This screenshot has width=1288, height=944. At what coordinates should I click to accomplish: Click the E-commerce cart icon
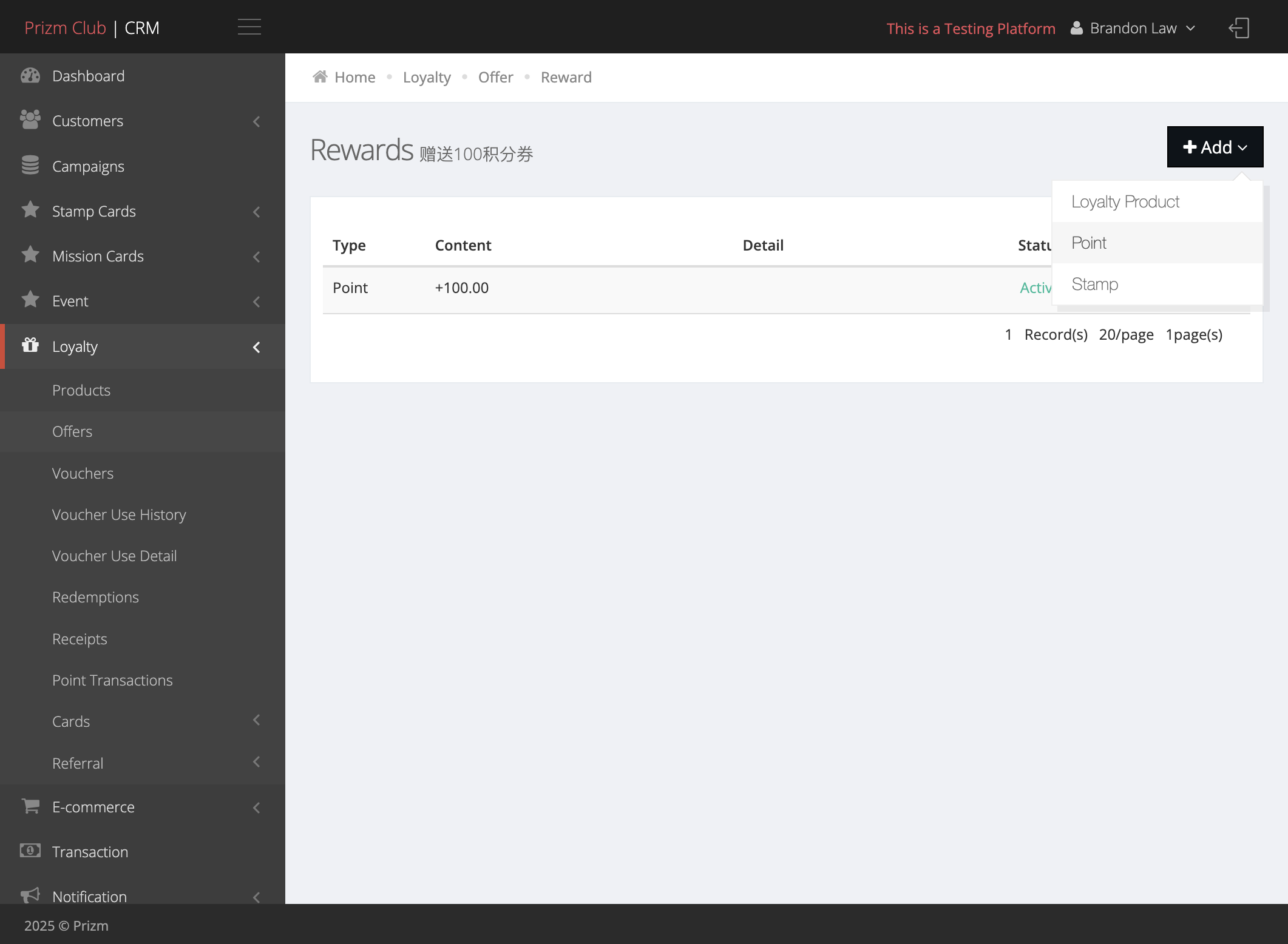(30, 806)
